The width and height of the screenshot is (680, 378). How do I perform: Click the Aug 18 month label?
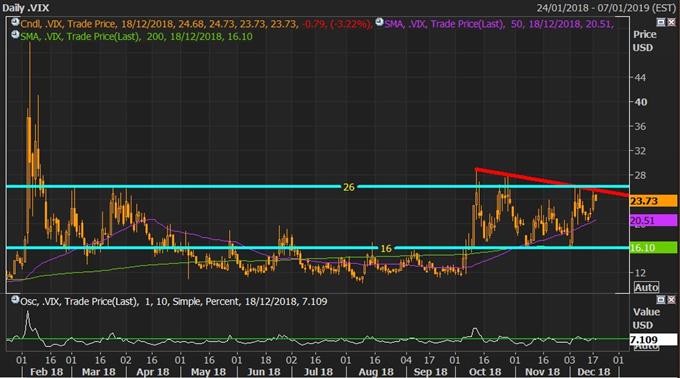coord(376,372)
